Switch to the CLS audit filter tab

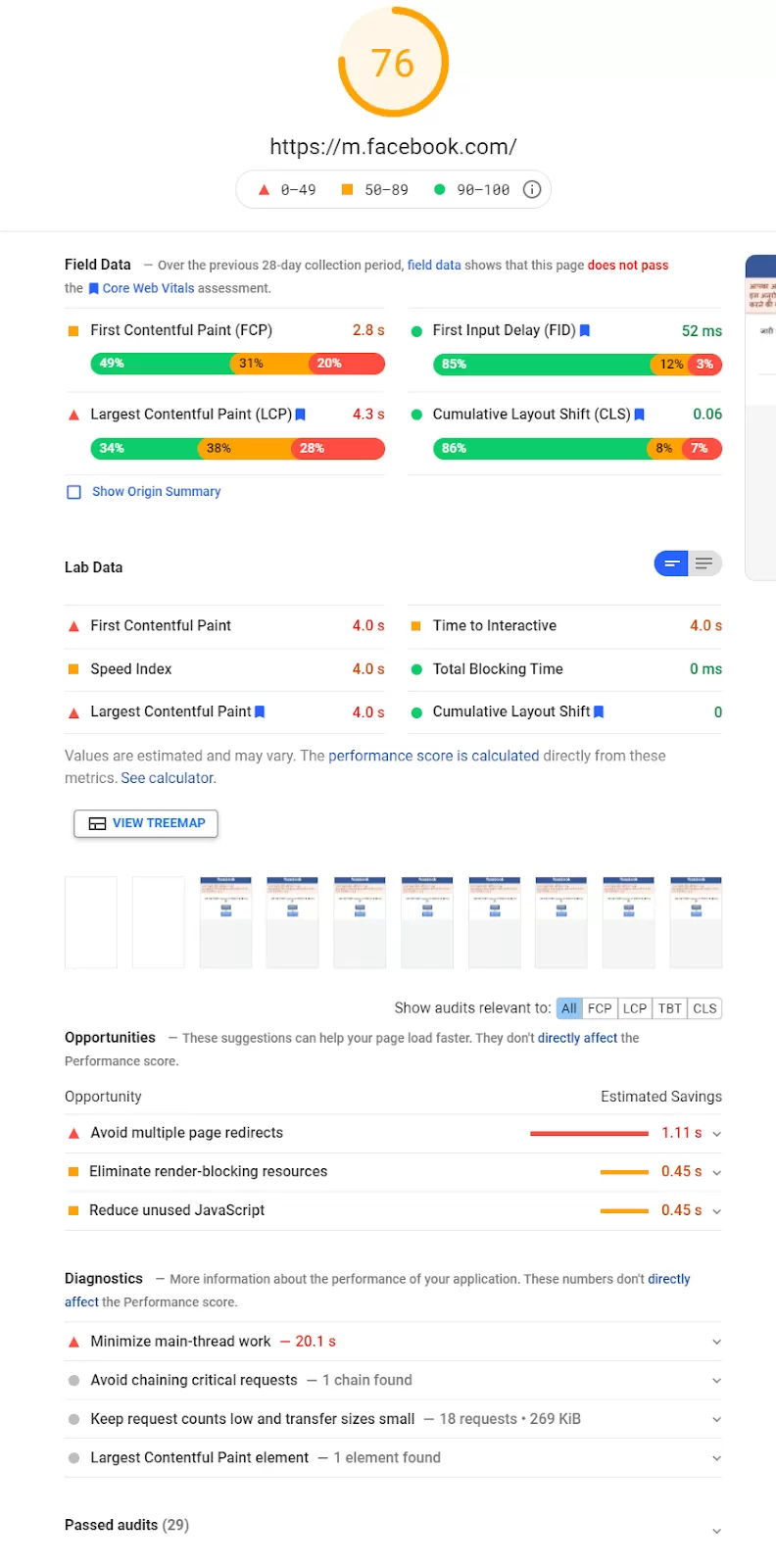tap(704, 1007)
